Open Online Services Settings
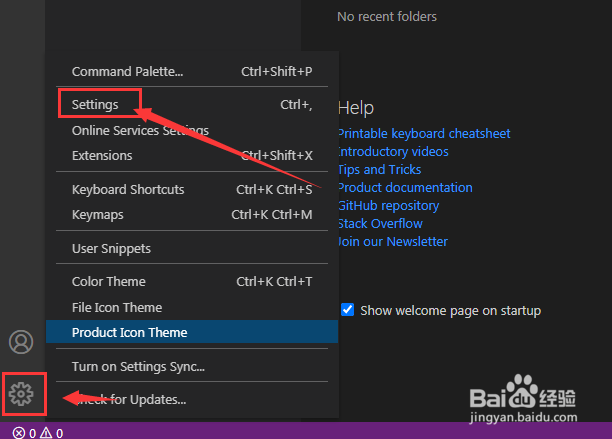The height and width of the screenshot is (439, 612). click(140, 130)
